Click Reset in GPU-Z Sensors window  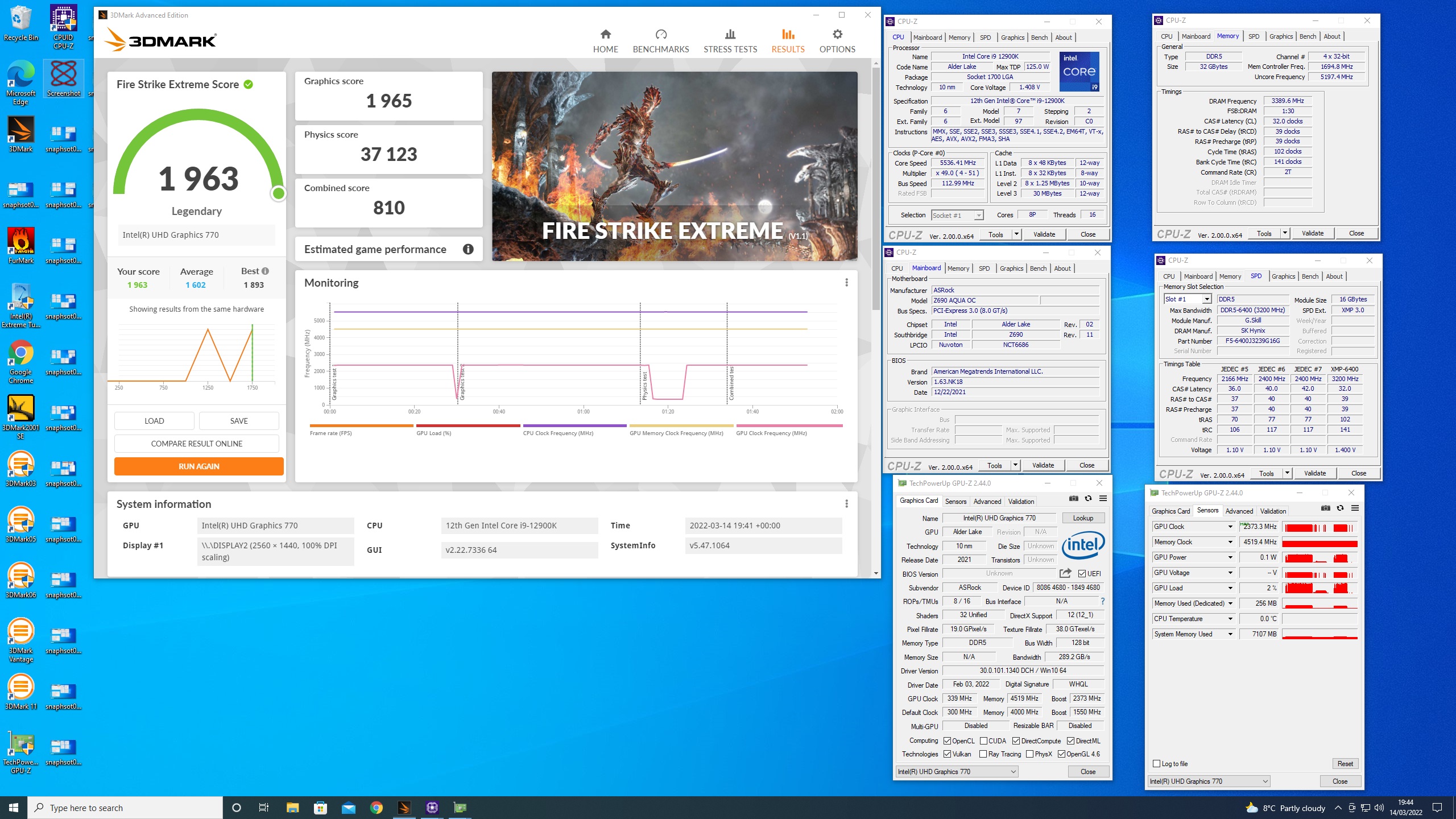pyautogui.click(x=1345, y=764)
